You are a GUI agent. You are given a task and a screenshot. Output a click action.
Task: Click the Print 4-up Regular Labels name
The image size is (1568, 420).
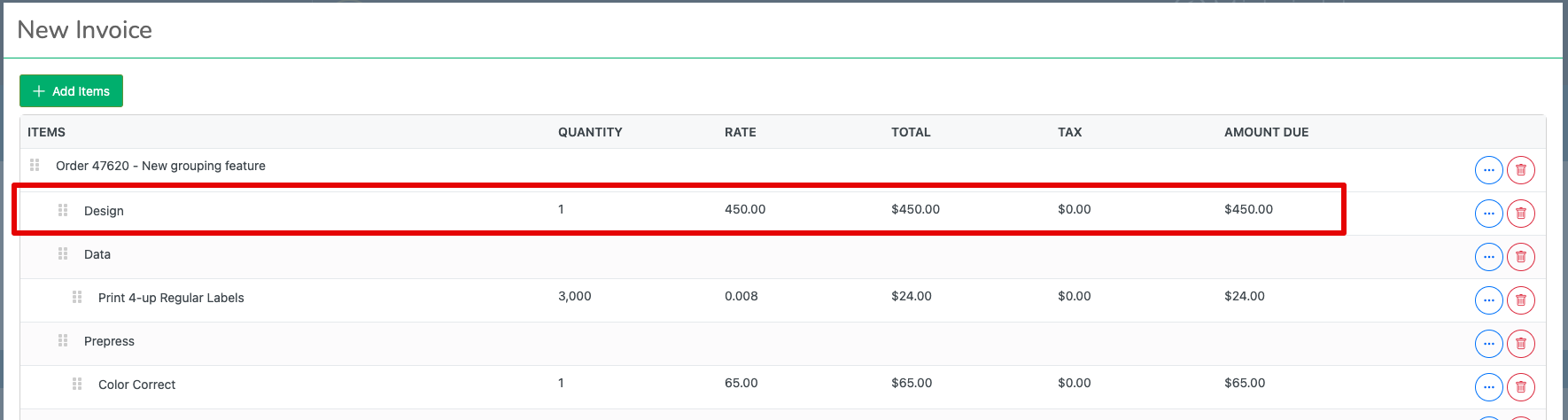pos(171,298)
